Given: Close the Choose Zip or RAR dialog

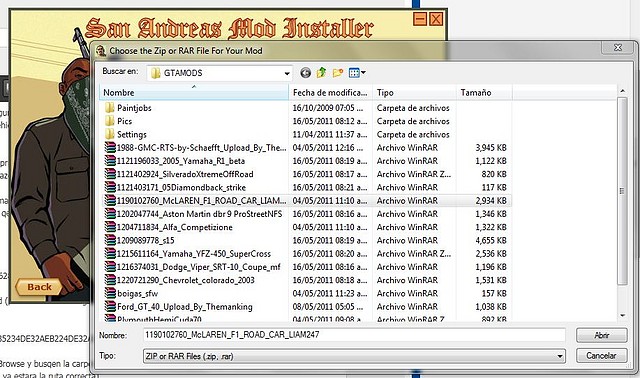Looking at the screenshot, I should click(618, 47).
